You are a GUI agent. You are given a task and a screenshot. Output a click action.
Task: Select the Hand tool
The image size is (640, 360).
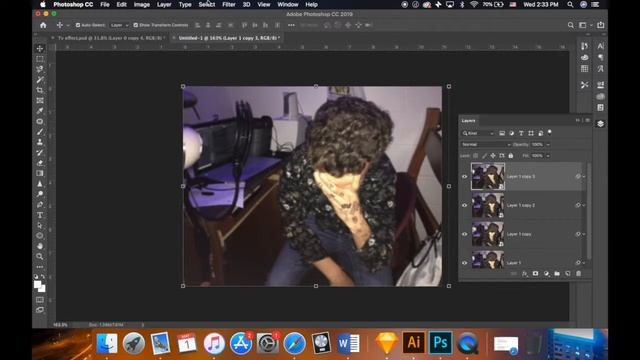[x=40, y=246]
